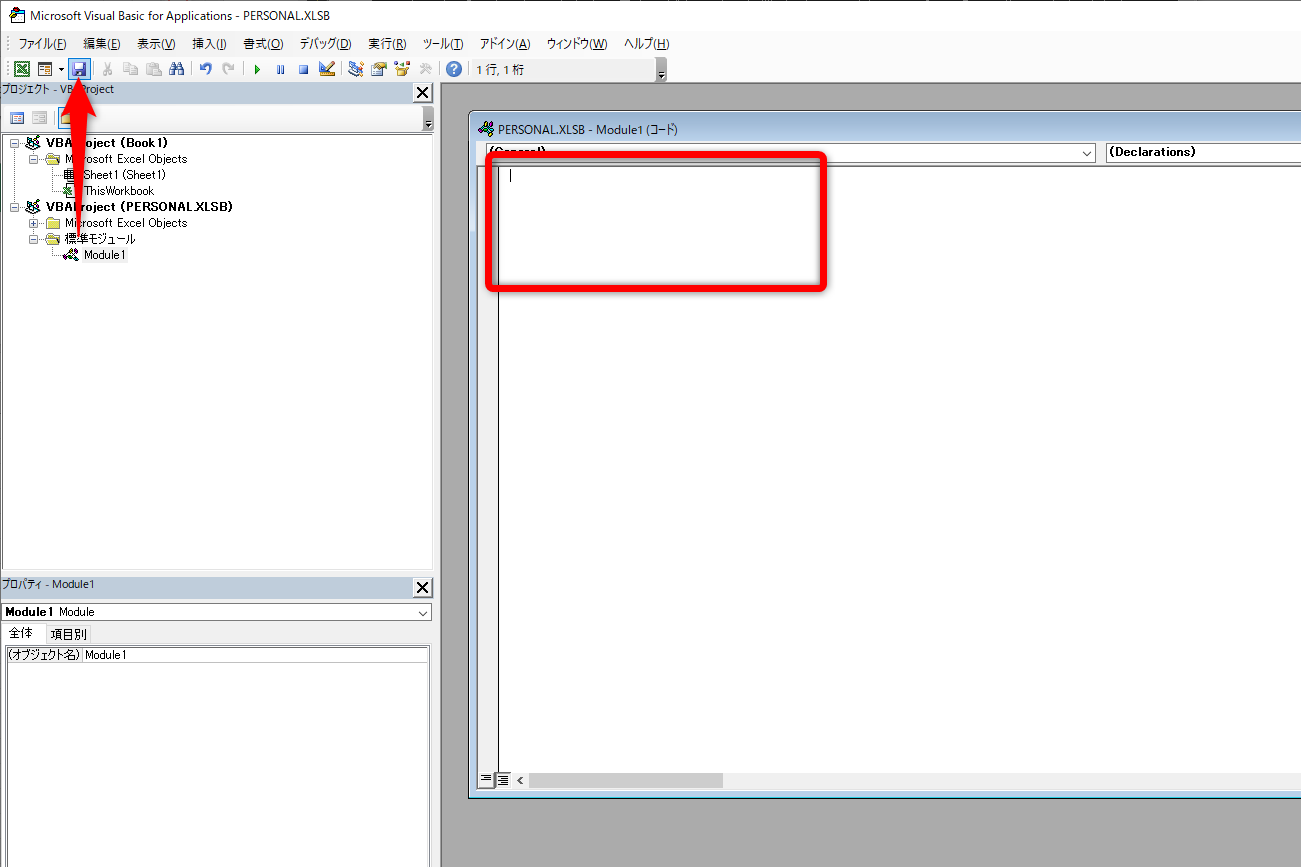Toggle Design Mode icon

[326, 69]
